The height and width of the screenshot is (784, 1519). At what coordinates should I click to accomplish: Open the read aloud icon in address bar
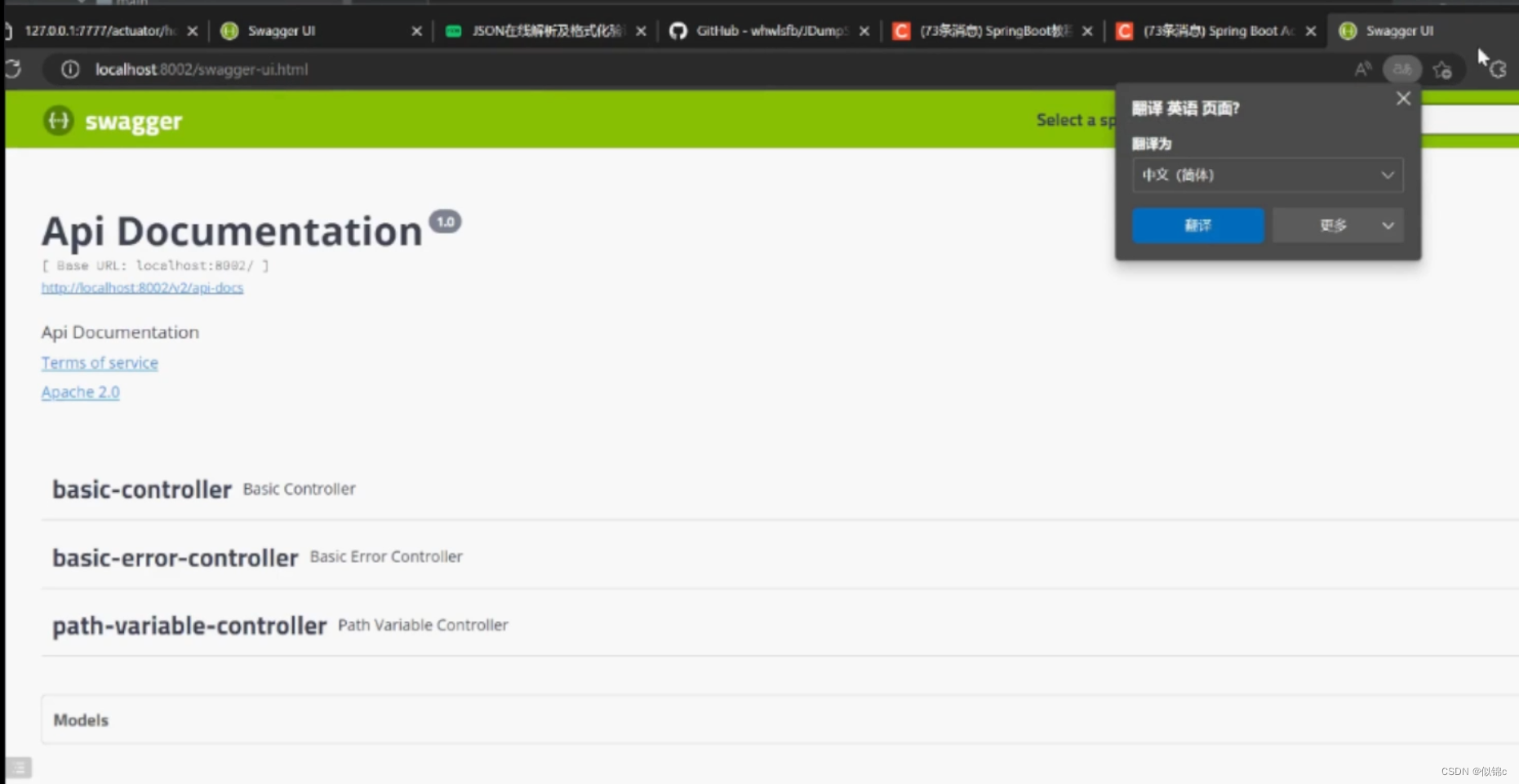point(1362,69)
